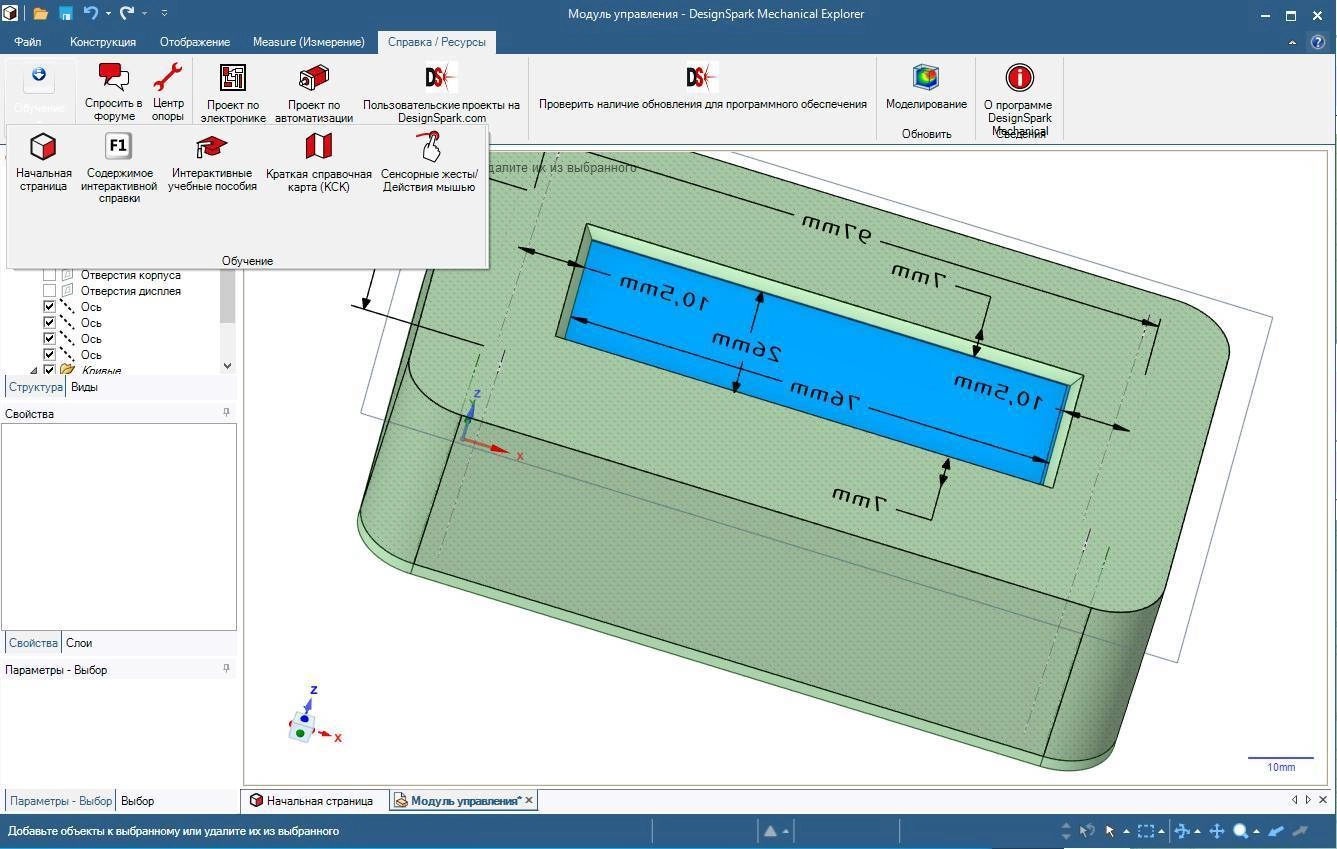Open spin tool options dropdown arrow
Image resolution: width=1337 pixels, height=849 pixels.
click(x=1198, y=832)
